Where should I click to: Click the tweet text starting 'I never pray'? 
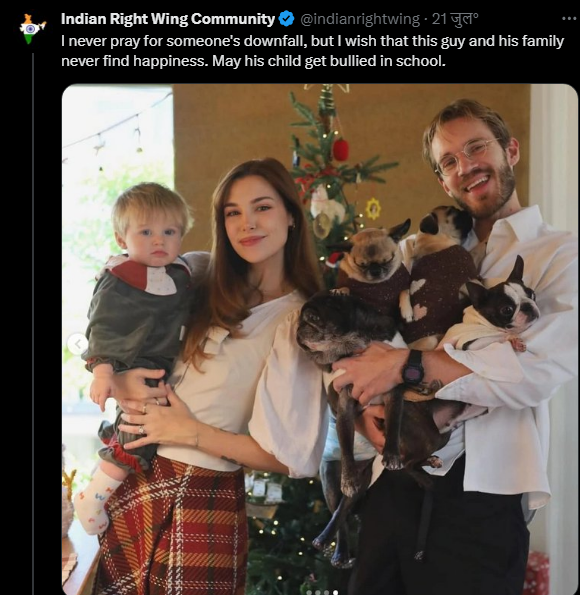click(312, 51)
